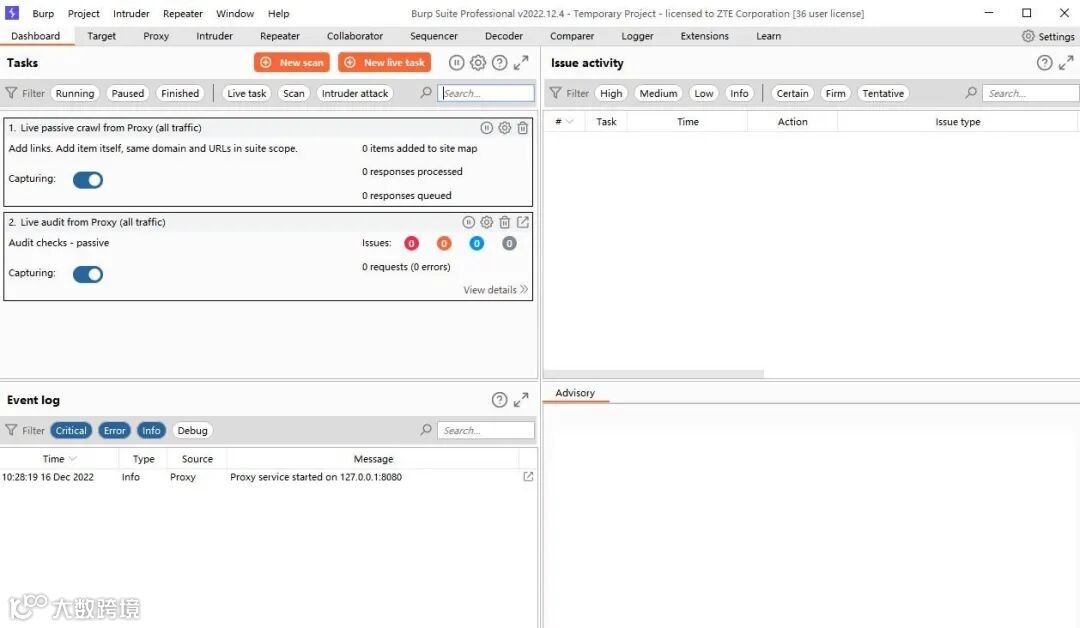
Task: Click the Message column header in Event log
Action: [373, 459]
